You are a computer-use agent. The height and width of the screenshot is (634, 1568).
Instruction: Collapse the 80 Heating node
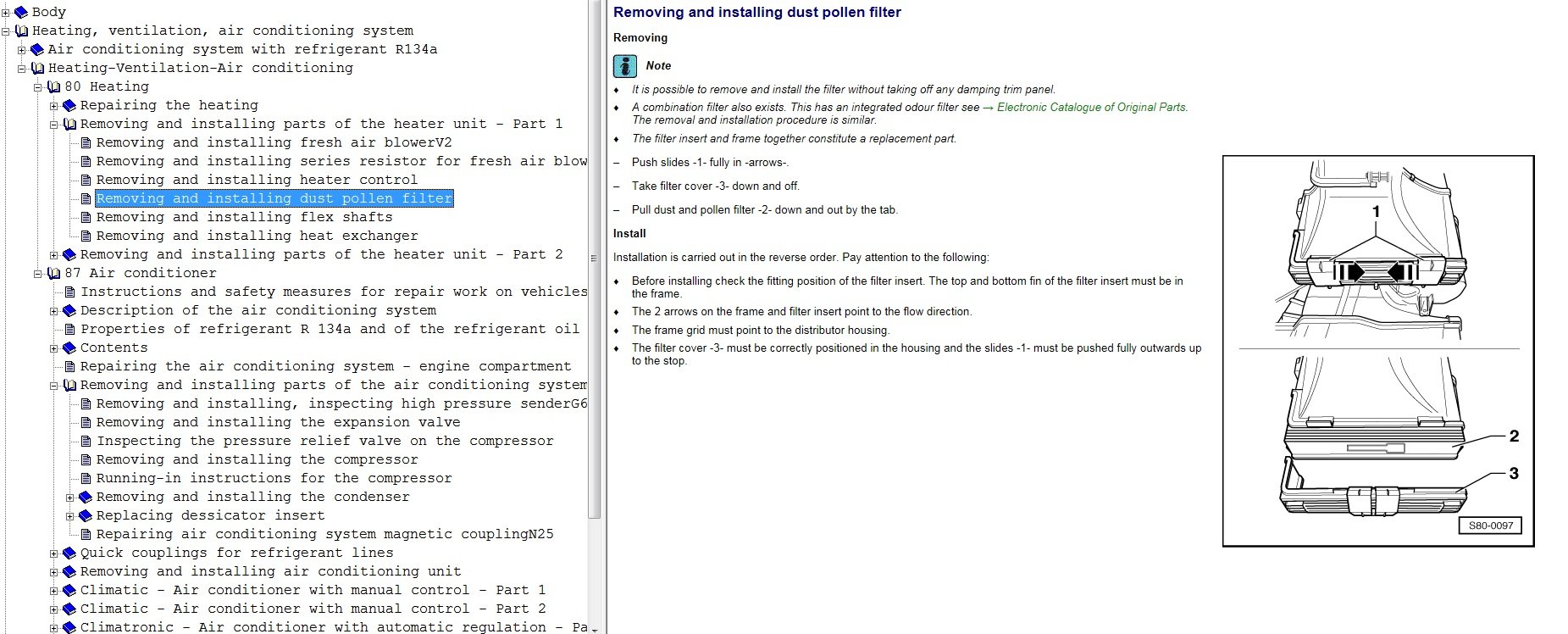coord(38,87)
